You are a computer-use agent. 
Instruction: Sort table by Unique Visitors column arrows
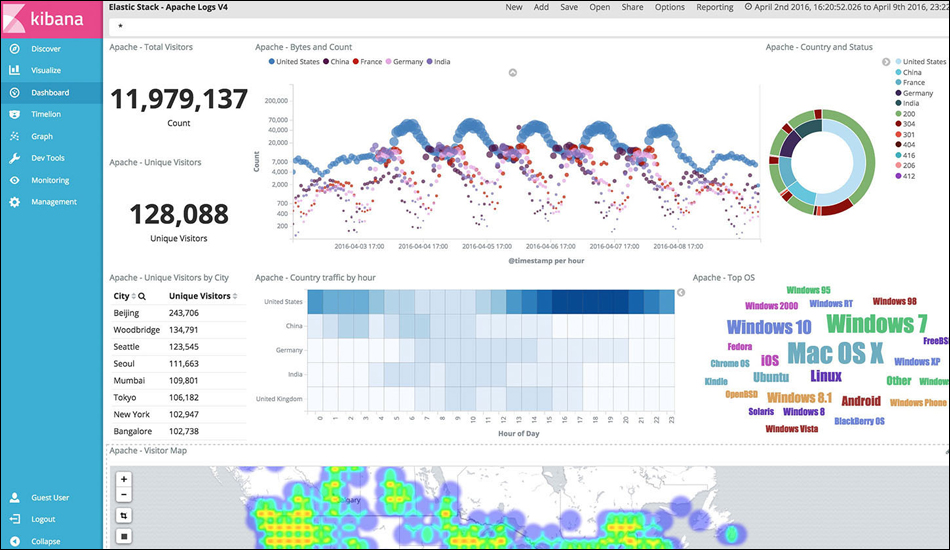coord(235,296)
